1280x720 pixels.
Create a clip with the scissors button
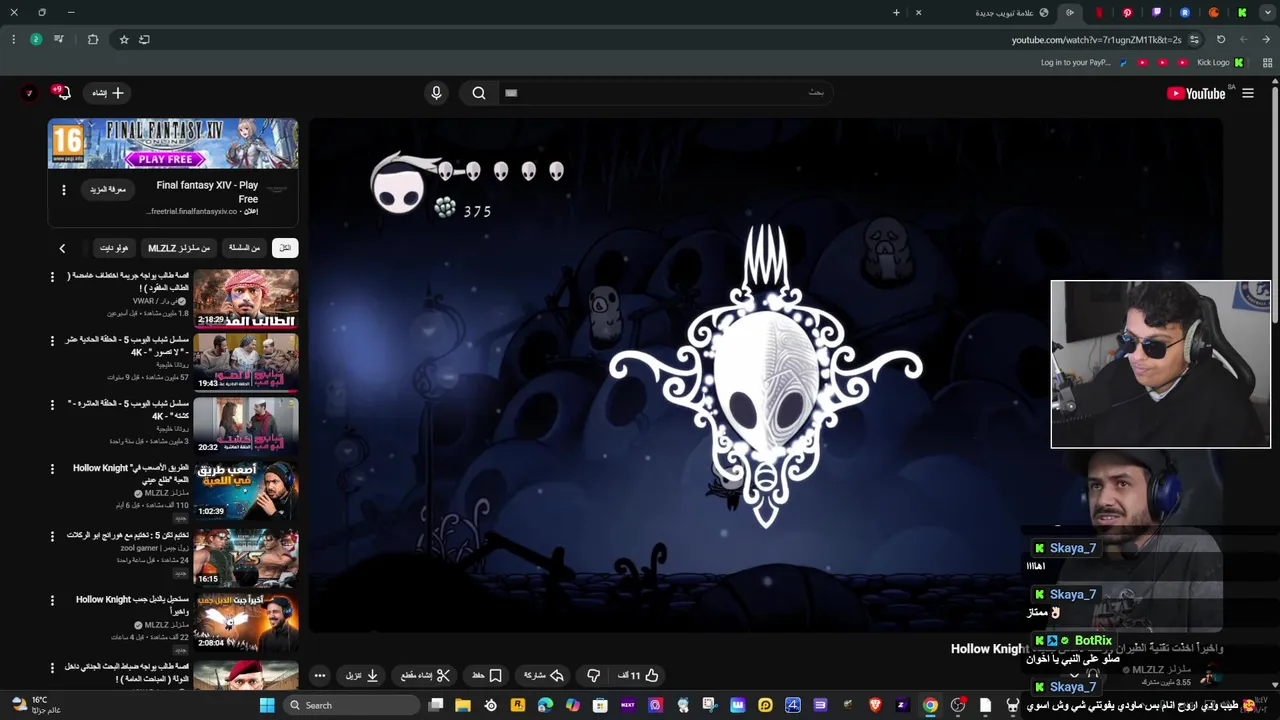click(425, 675)
